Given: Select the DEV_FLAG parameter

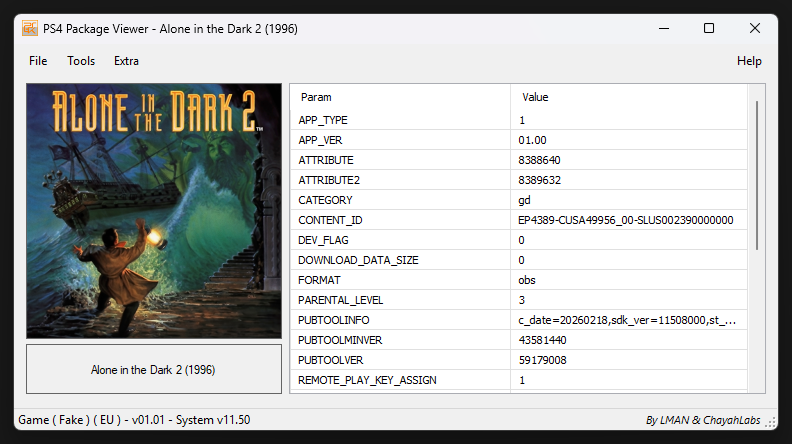Looking at the screenshot, I should [x=323, y=240].
